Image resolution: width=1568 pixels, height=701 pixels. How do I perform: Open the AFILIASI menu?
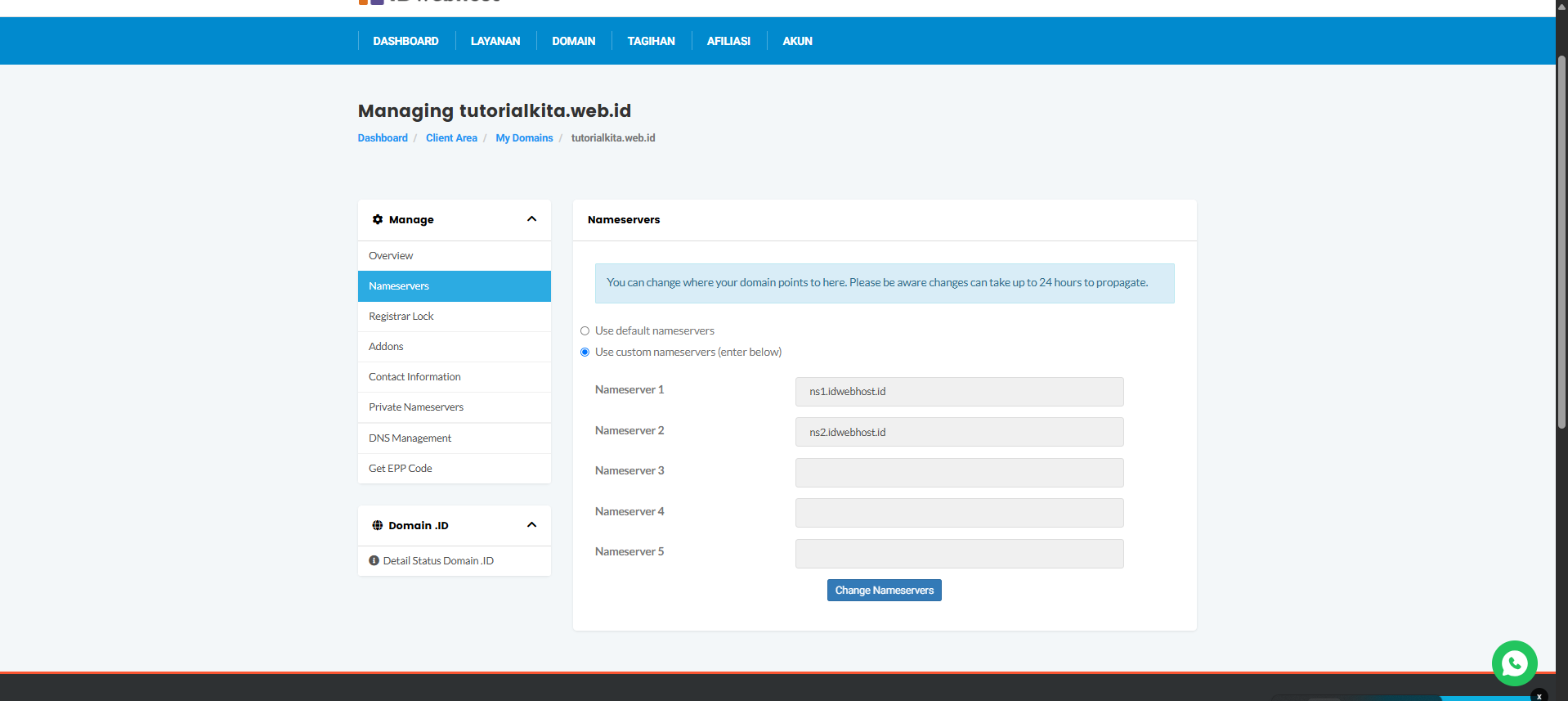[x=728, y=41]
